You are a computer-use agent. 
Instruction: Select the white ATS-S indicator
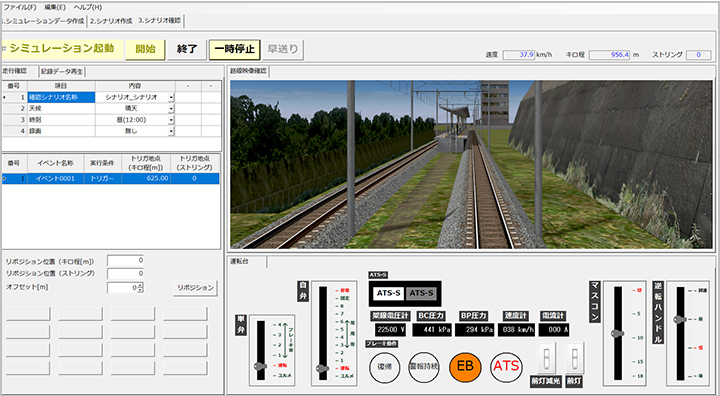click(x=388, y=293)
